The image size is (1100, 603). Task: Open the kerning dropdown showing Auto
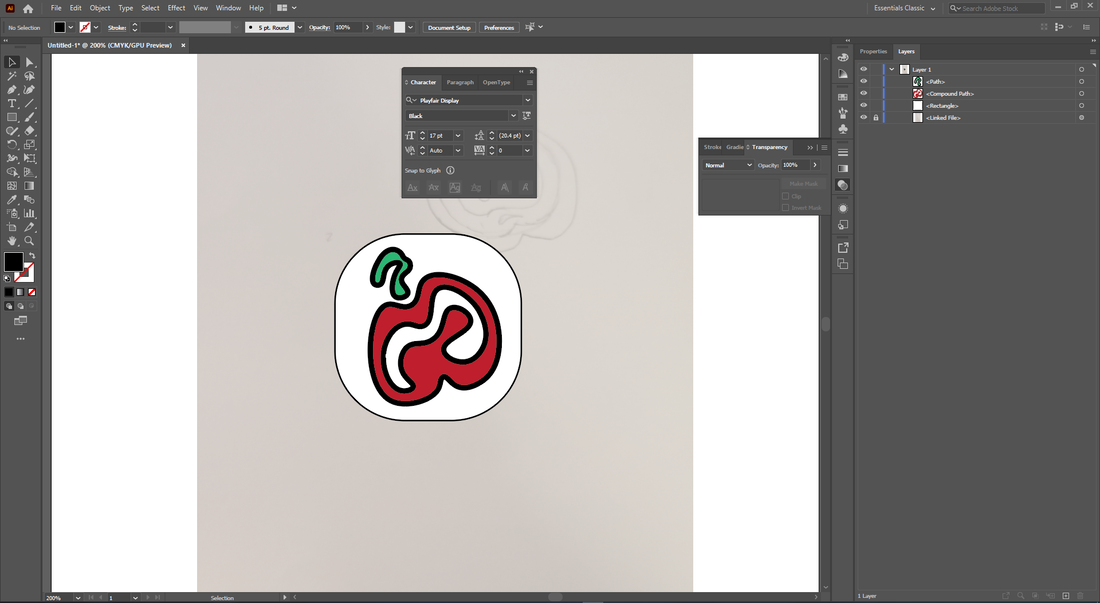pos(458,150)
